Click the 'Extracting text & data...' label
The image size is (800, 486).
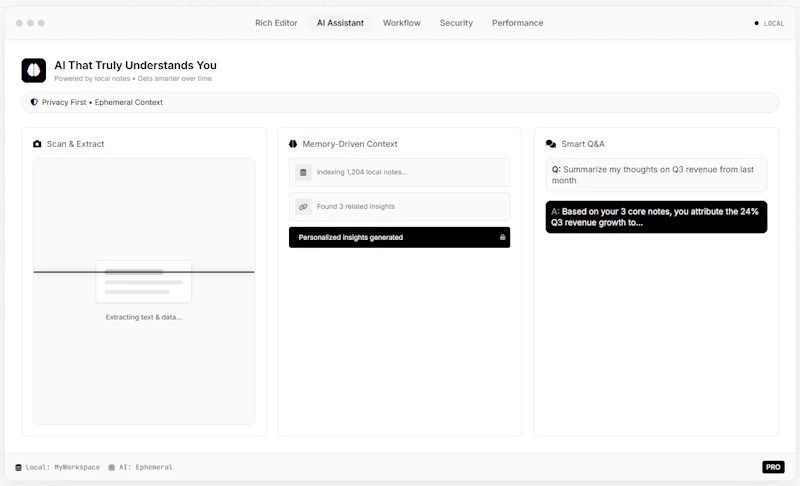pos(144,317)
